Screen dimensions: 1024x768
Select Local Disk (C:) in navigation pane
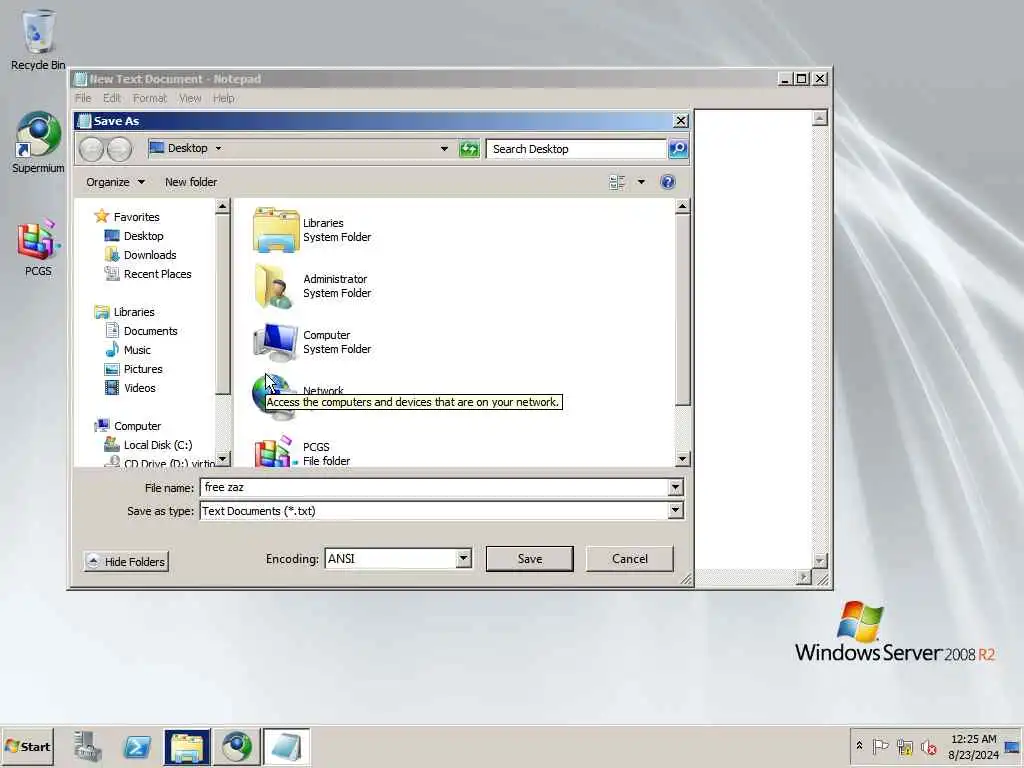coord(157,445)
